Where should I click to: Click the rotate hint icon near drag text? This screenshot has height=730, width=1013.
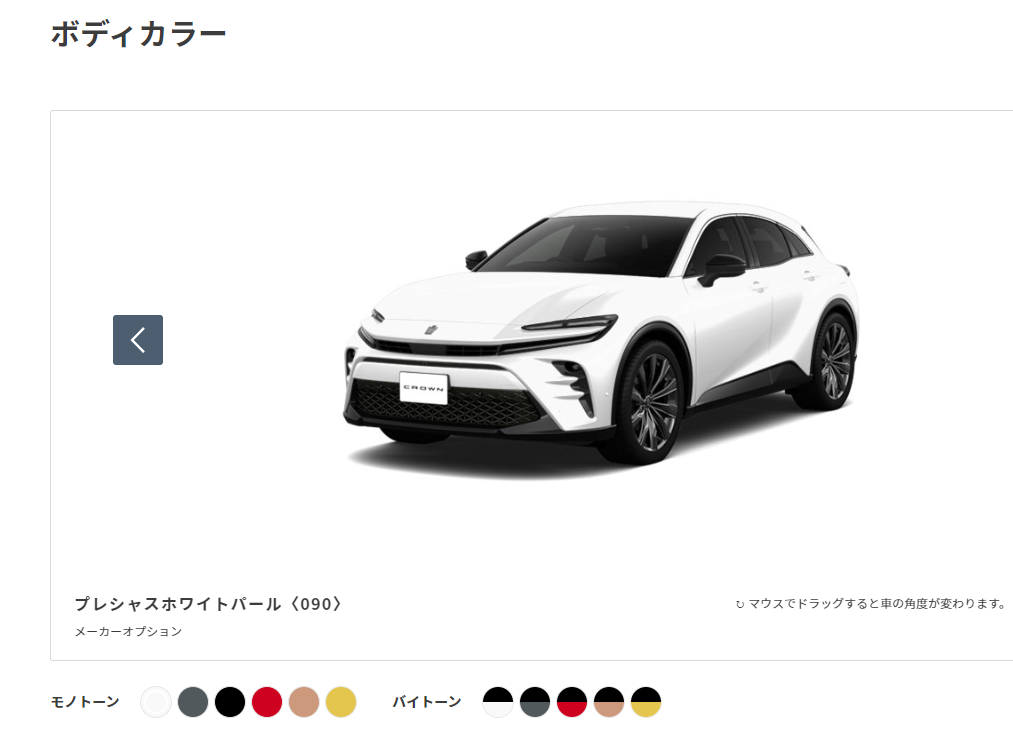[740, 605]
